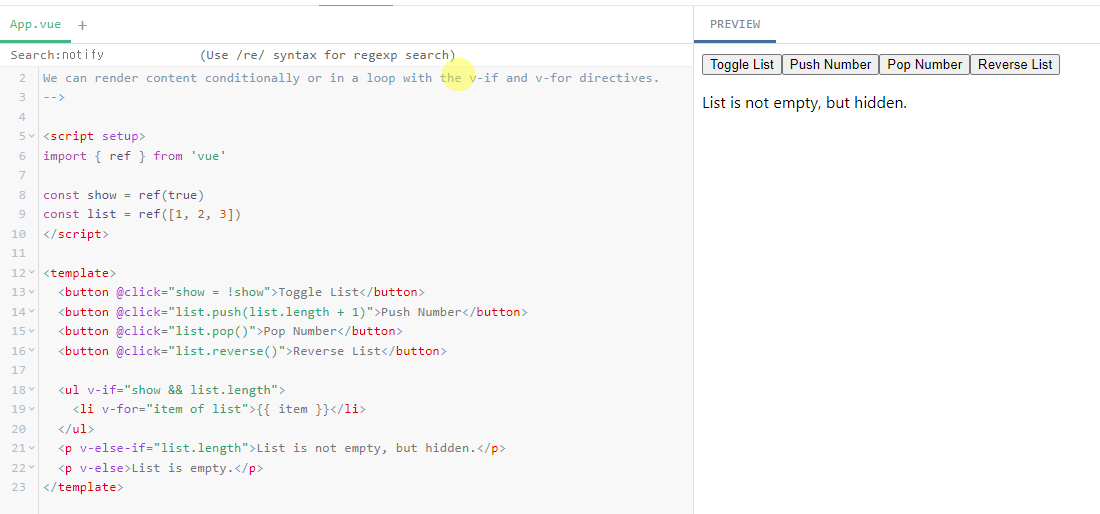Click the Reverse List preview button
This screenshot has width=1100, height=514.
click(x=1014, y=65)
